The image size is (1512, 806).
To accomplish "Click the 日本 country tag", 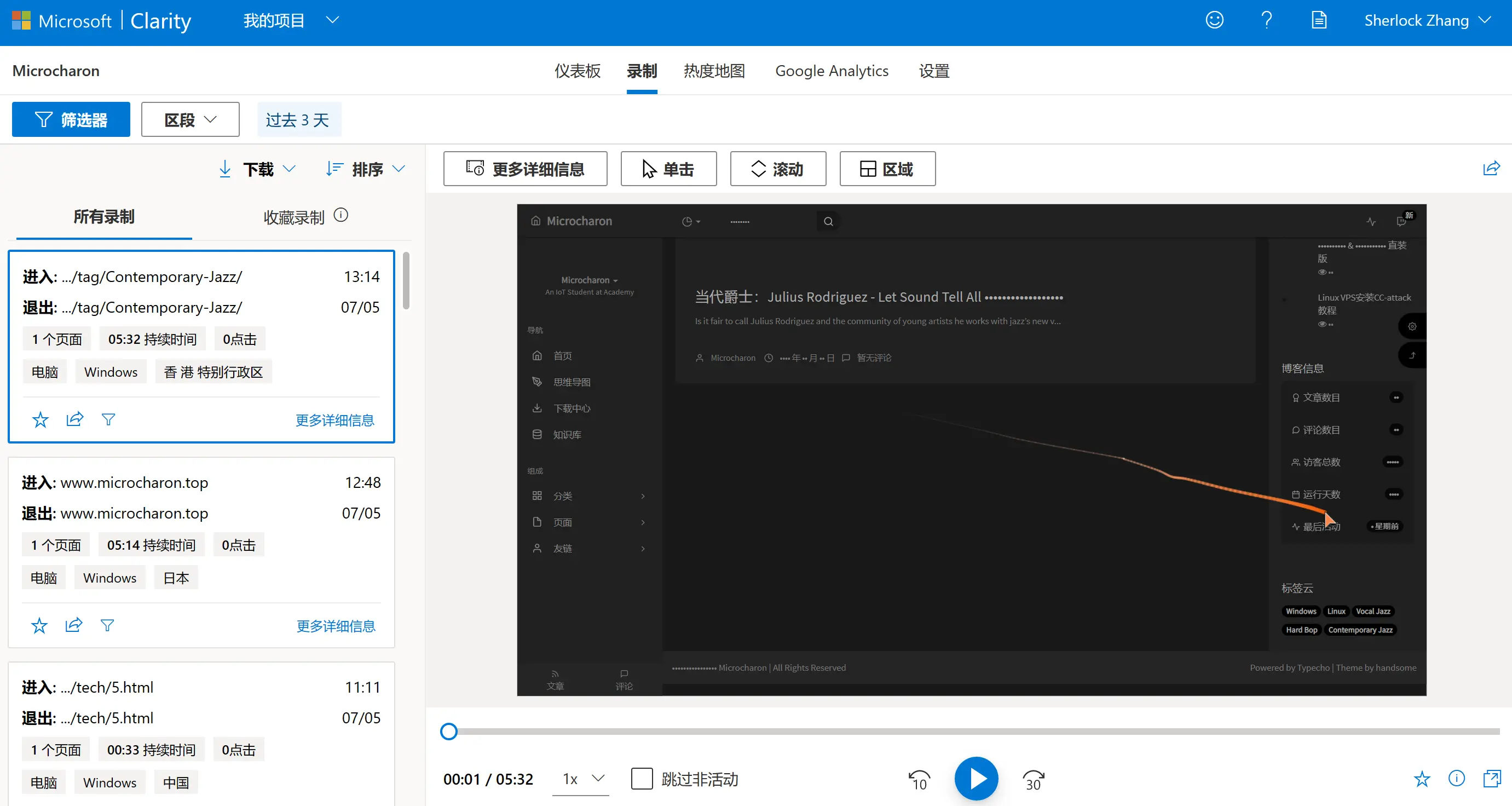I will coord(176,578).
